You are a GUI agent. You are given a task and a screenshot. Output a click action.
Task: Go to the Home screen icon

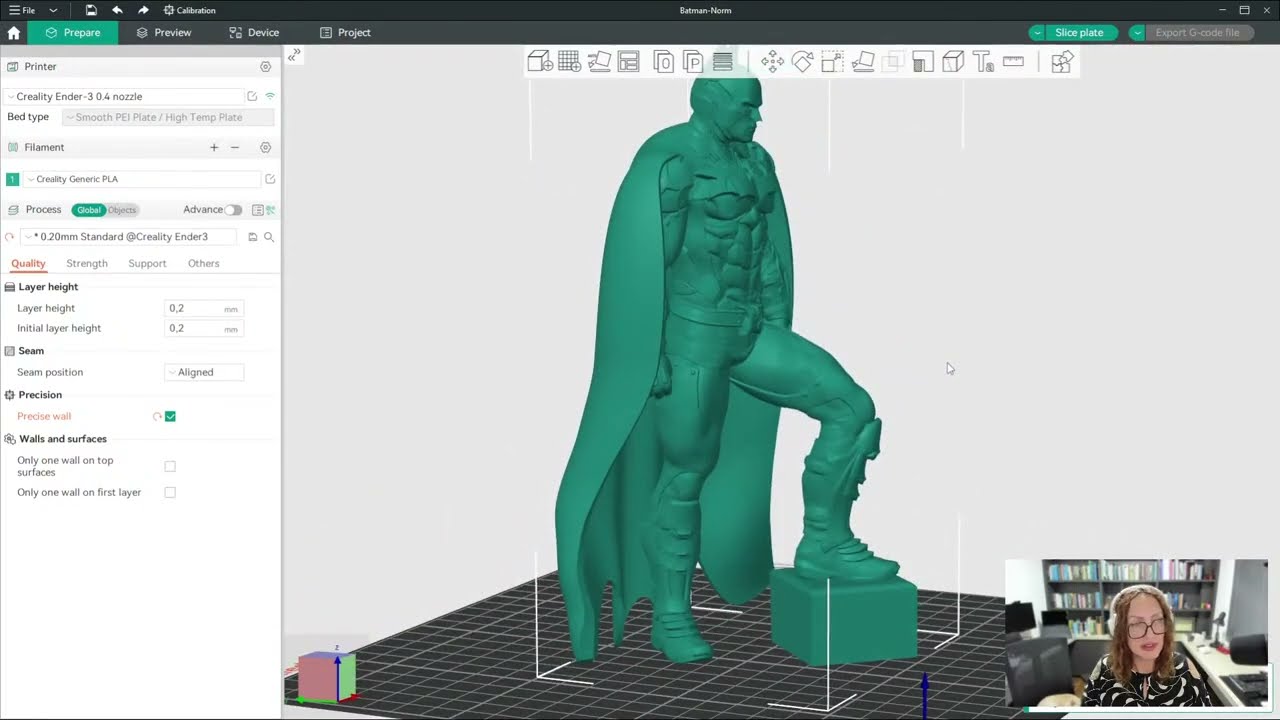(13, 32)
